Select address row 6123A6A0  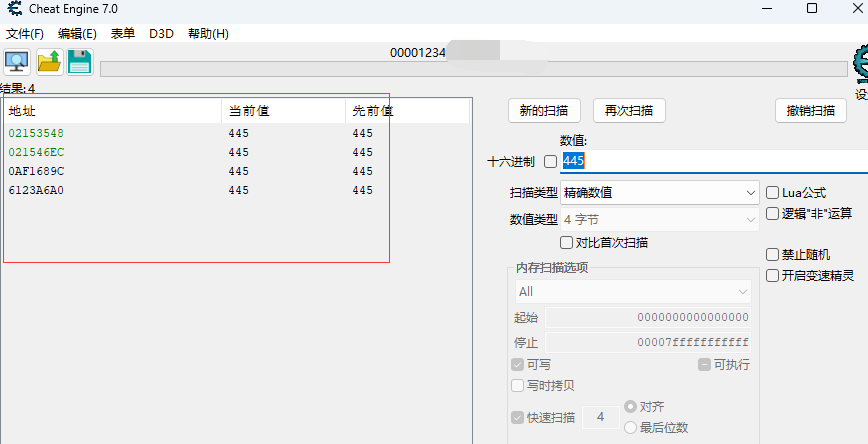pos(236,190)
